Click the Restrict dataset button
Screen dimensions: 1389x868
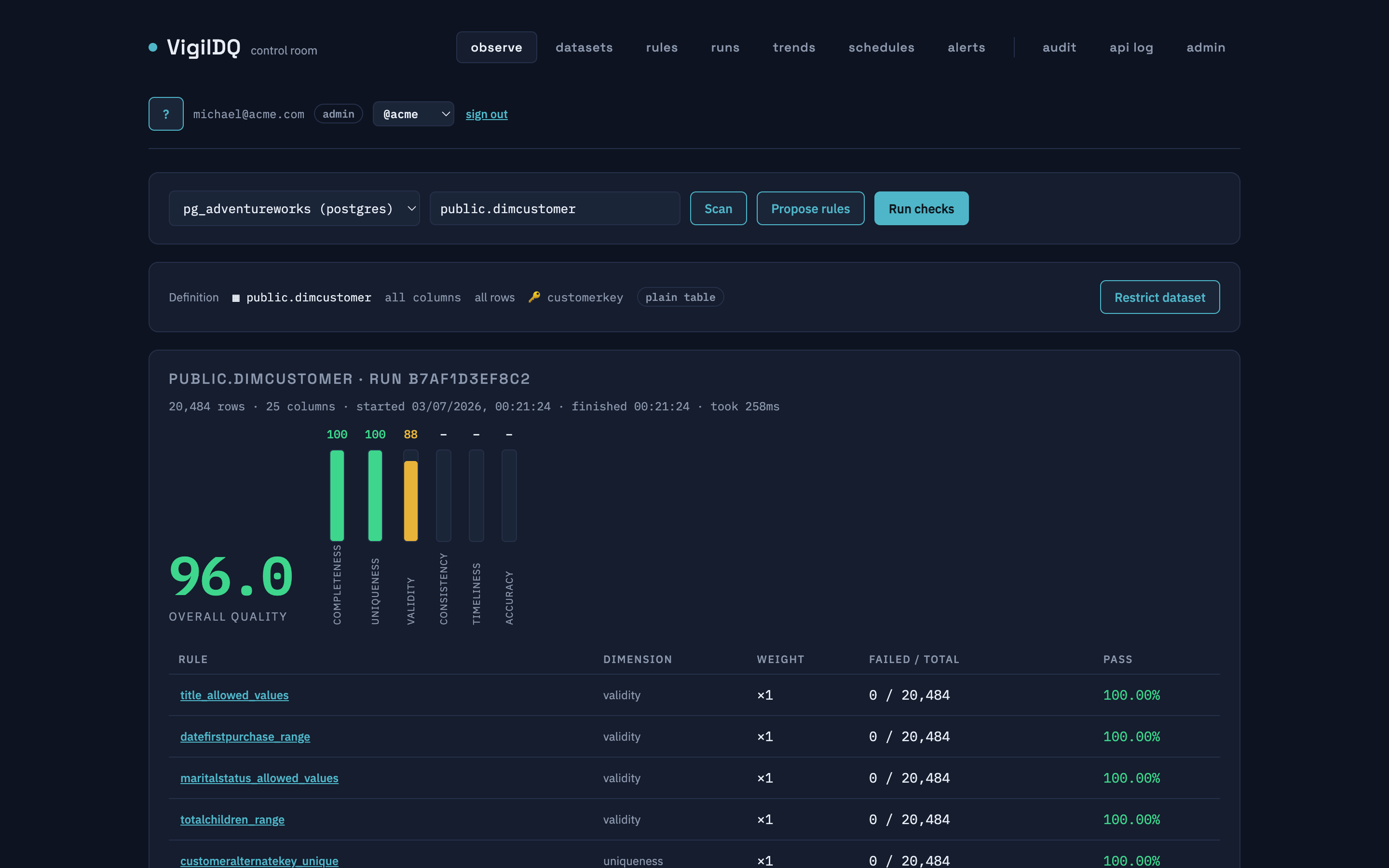pos(1159,297)
